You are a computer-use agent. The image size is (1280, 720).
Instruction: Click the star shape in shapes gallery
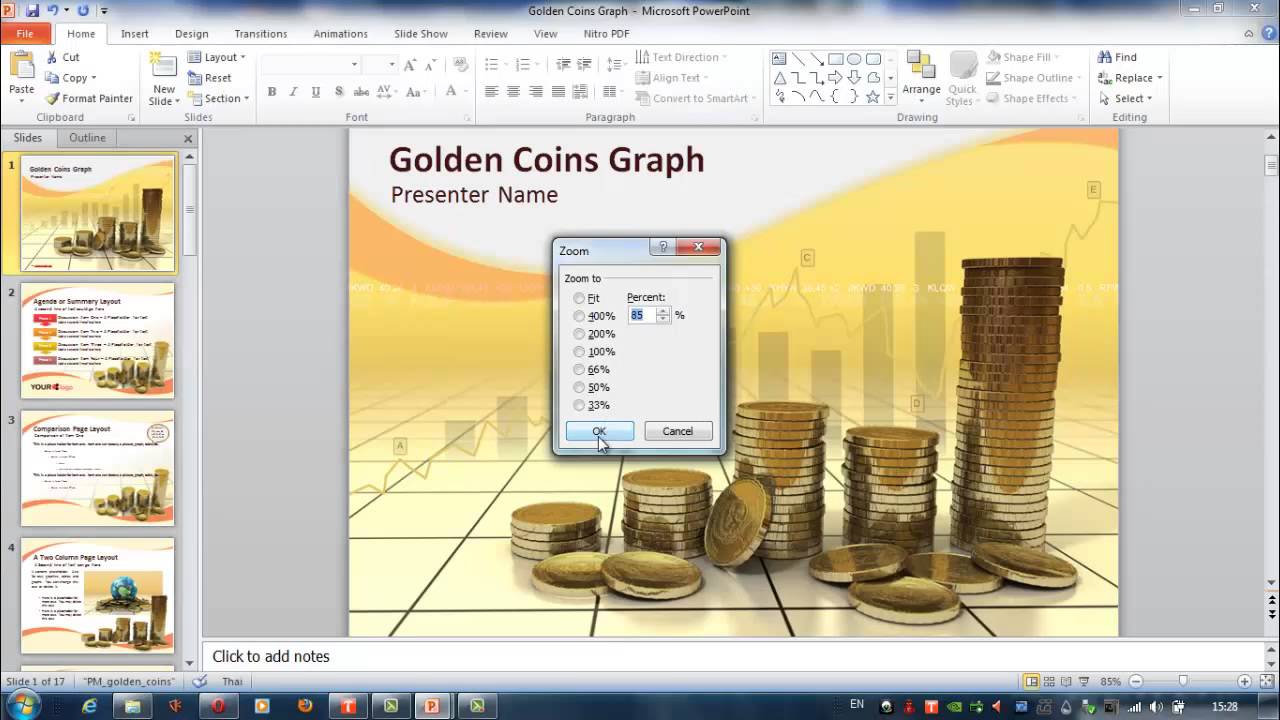tap(872, 97)
